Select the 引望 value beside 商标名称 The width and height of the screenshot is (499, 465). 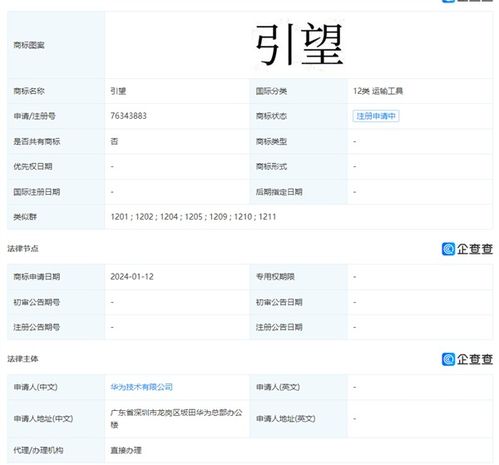tap(118, 91)
